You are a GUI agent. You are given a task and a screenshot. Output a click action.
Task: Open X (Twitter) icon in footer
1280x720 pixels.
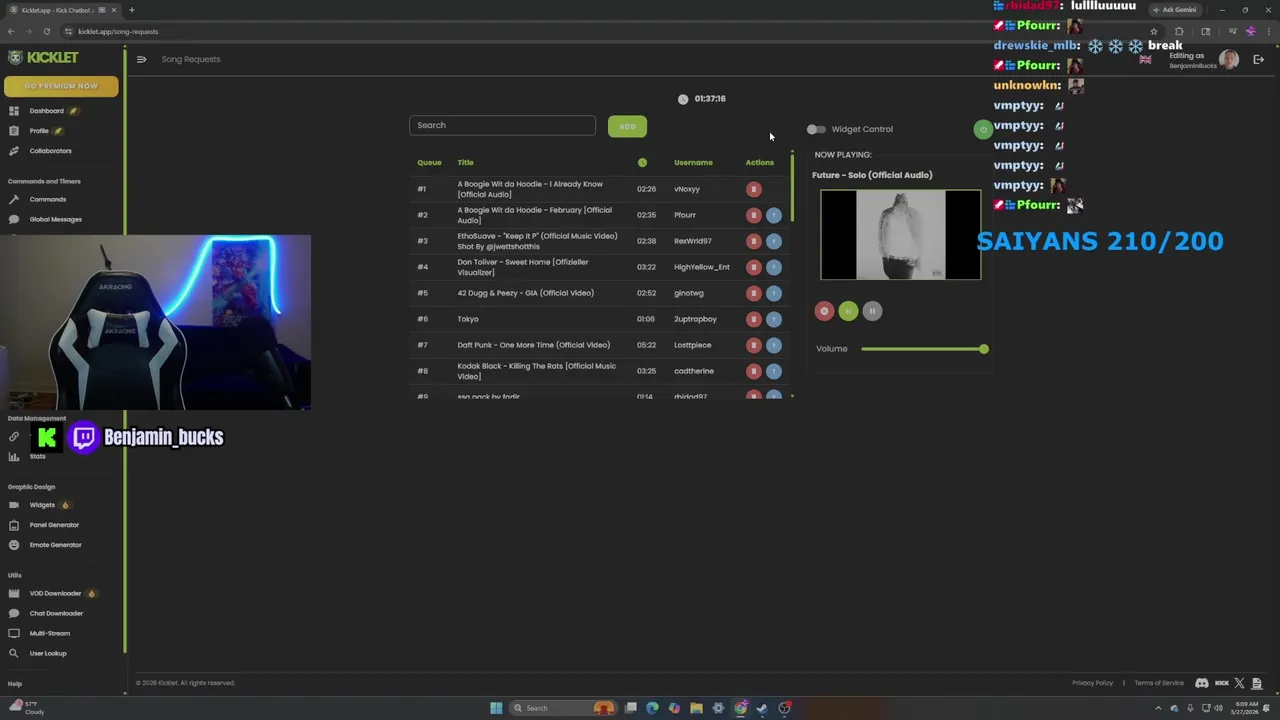1240,683
